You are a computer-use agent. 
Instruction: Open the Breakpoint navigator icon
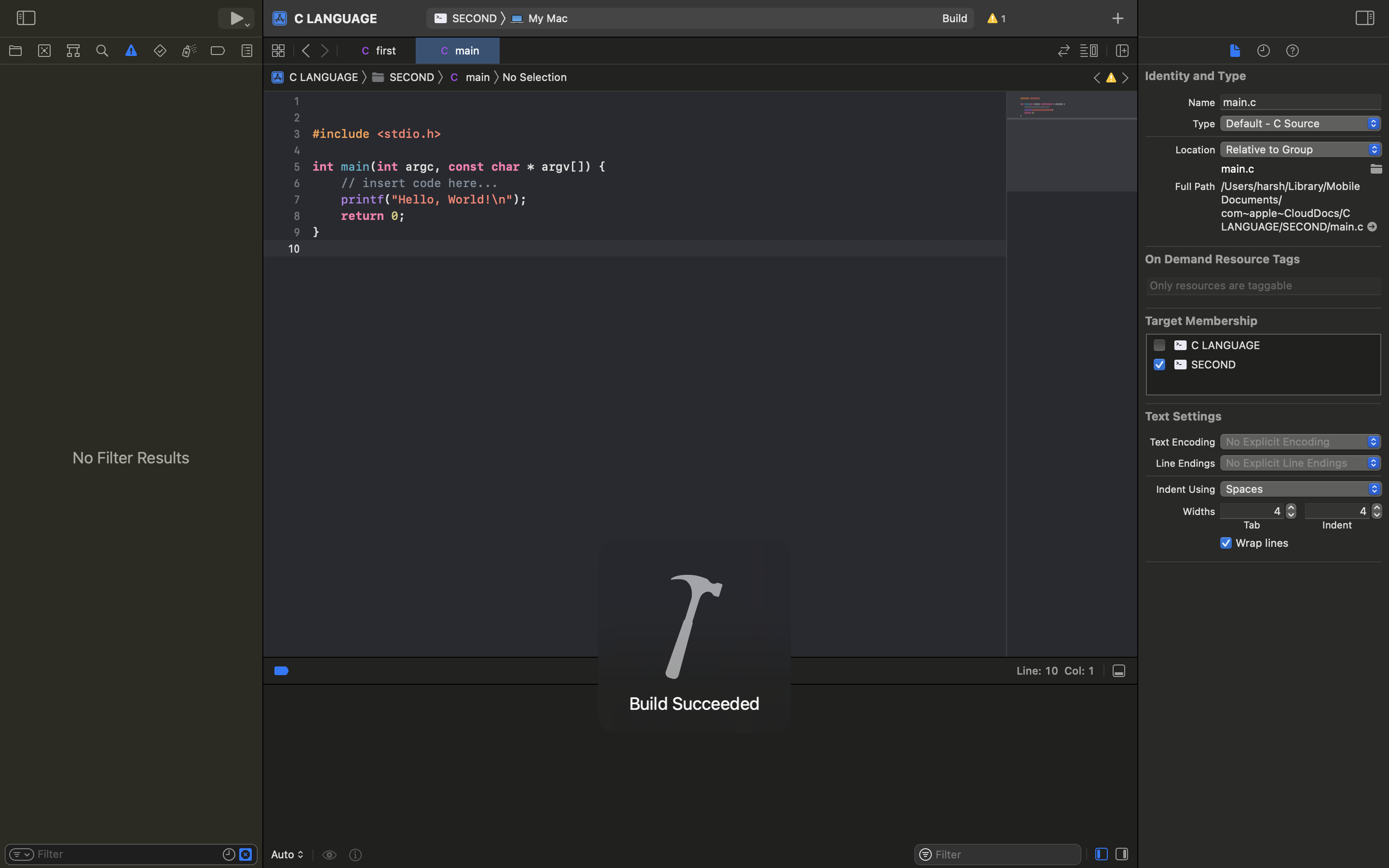point(218,51)
